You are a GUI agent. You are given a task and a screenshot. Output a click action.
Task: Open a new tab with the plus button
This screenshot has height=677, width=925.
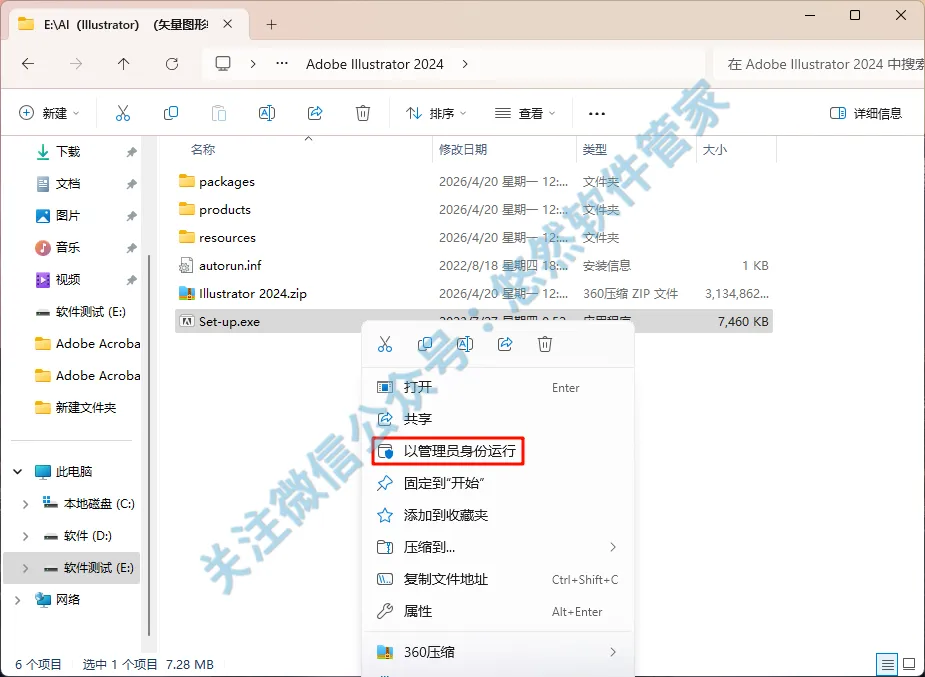[271, 25]
